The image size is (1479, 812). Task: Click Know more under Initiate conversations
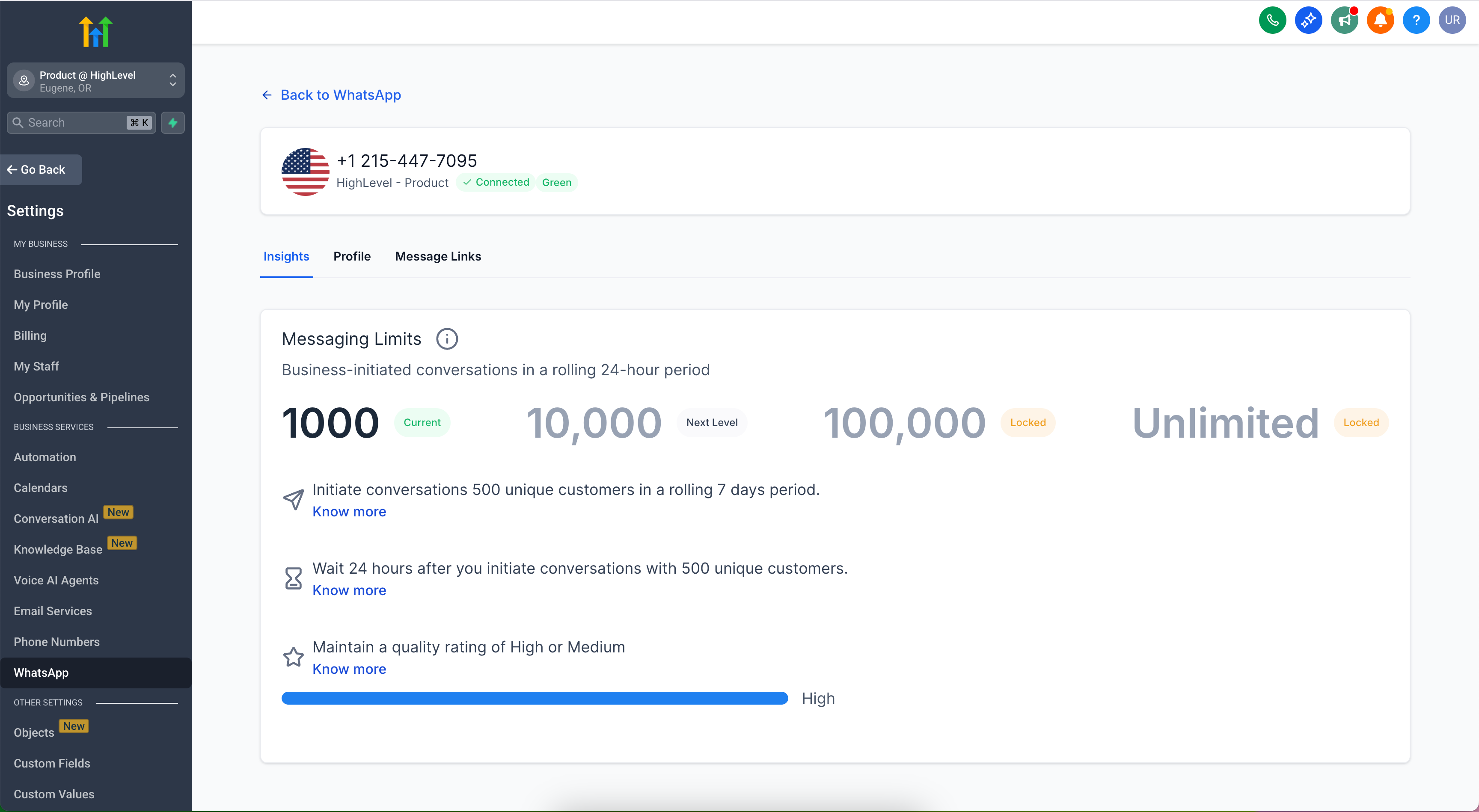click(349, 511)
